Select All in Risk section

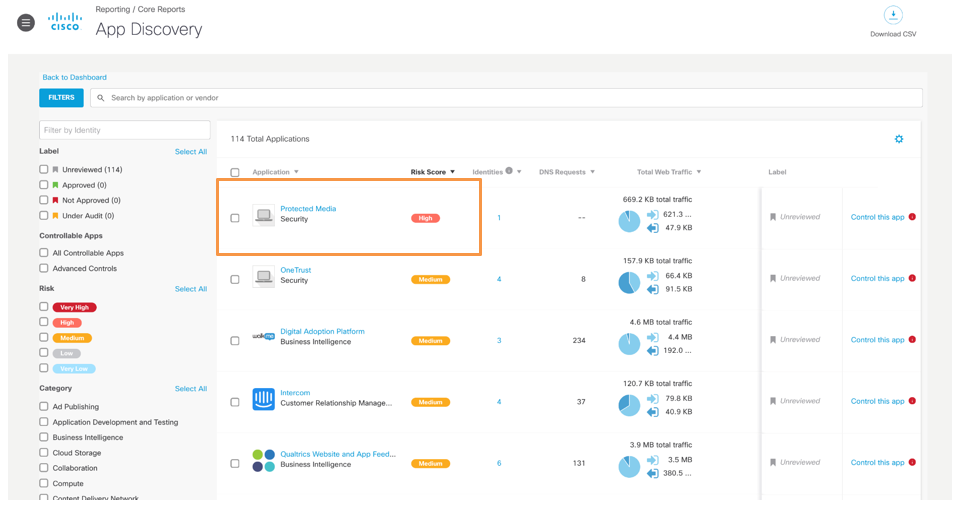pyautogui.click(x=191, y=289)
